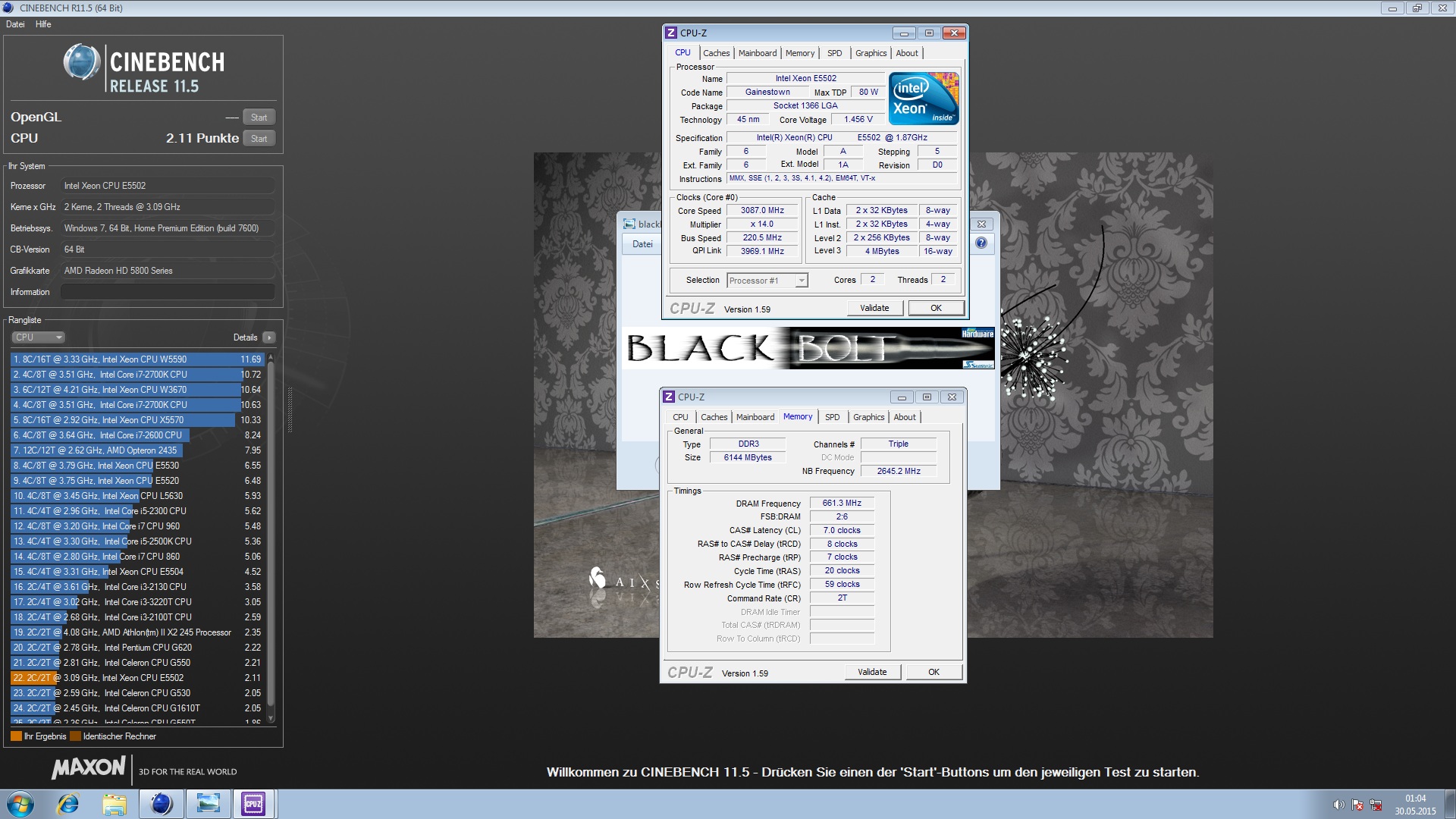This screenshot has width=1456, height=819.
Task: Click OK in upper CPU-Z window
Action: click(936, 308)
